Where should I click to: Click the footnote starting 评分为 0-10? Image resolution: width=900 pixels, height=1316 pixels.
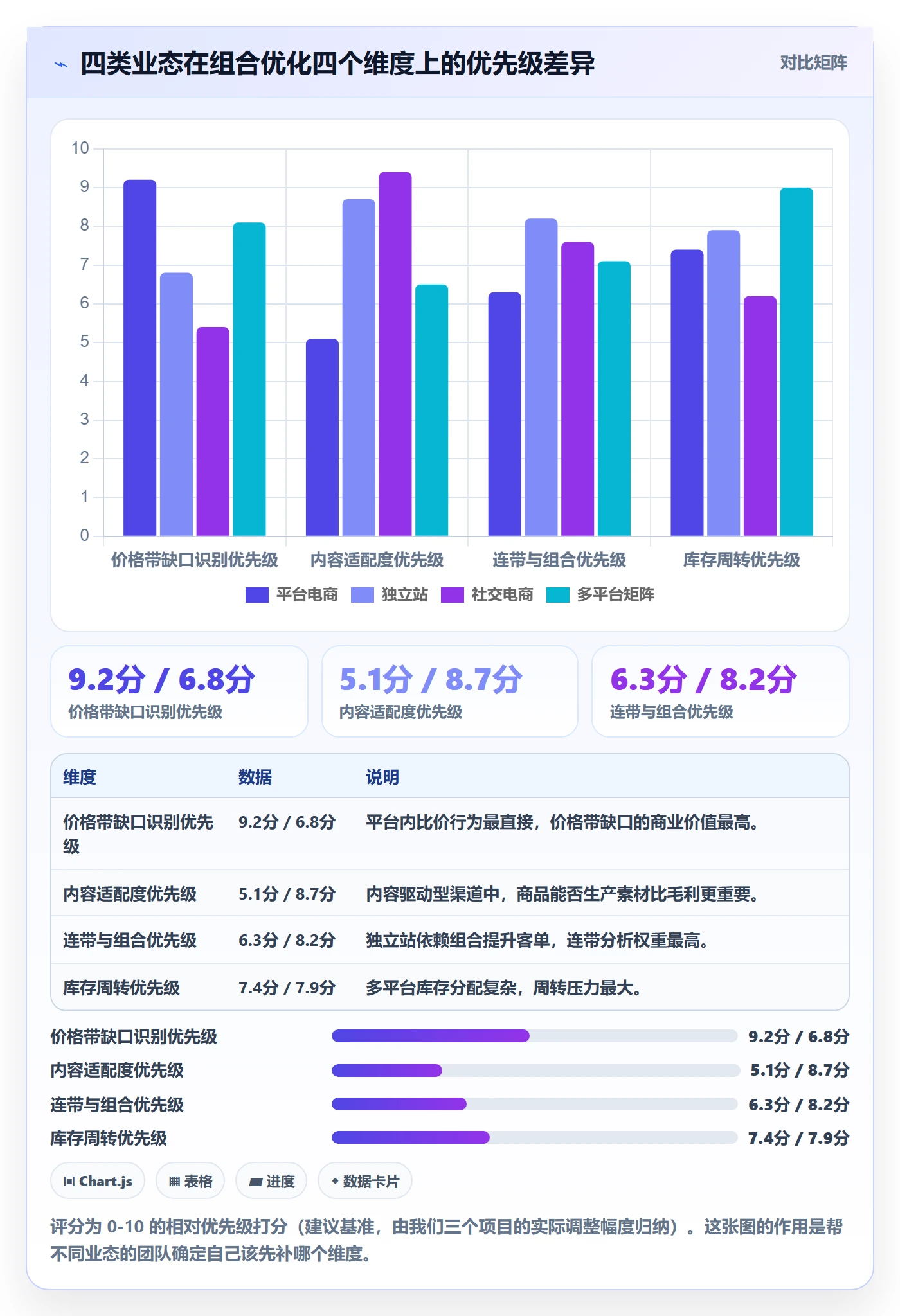(x=446, y=1240)
